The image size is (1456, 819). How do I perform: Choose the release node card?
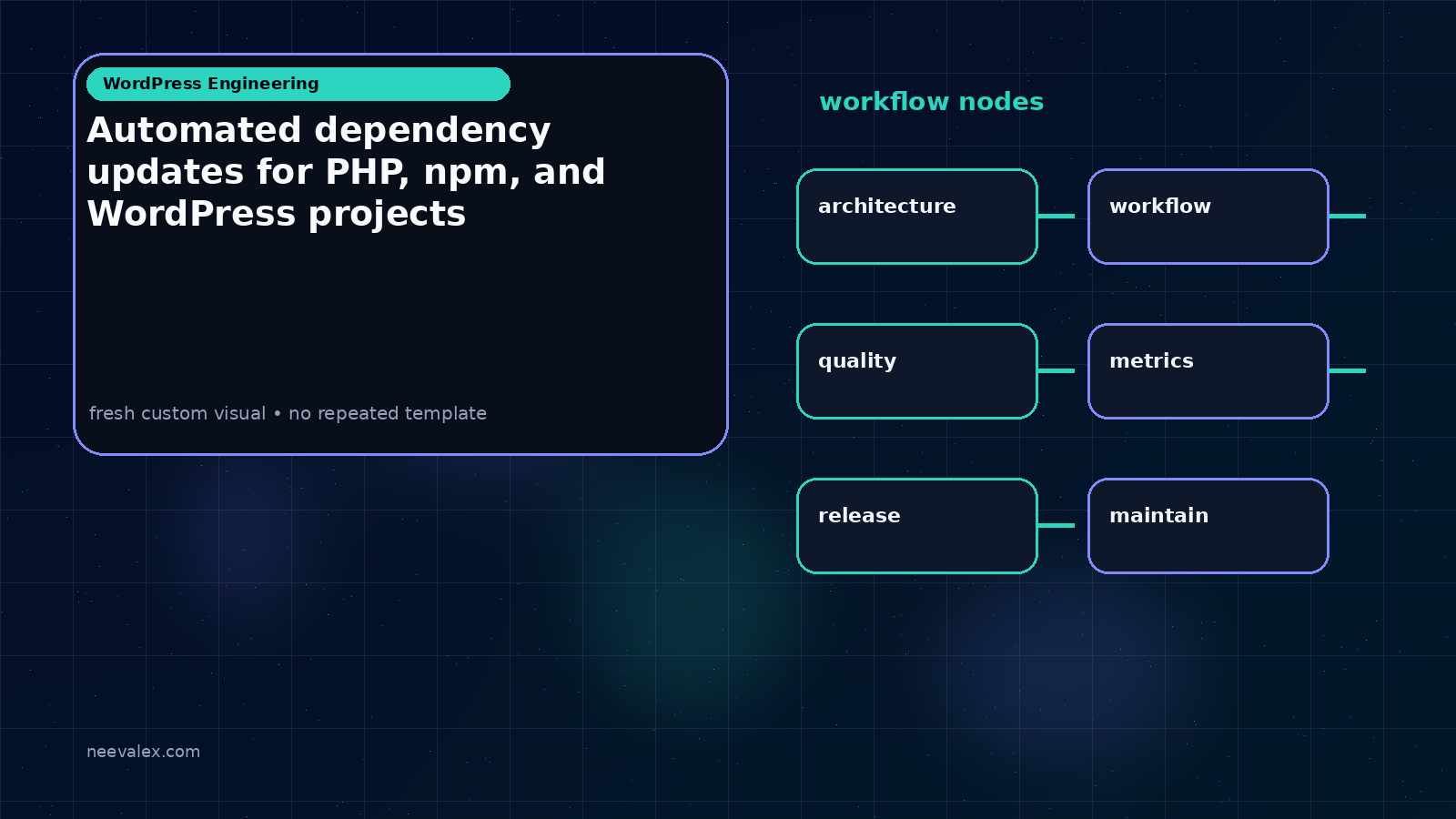pos(917,526)
